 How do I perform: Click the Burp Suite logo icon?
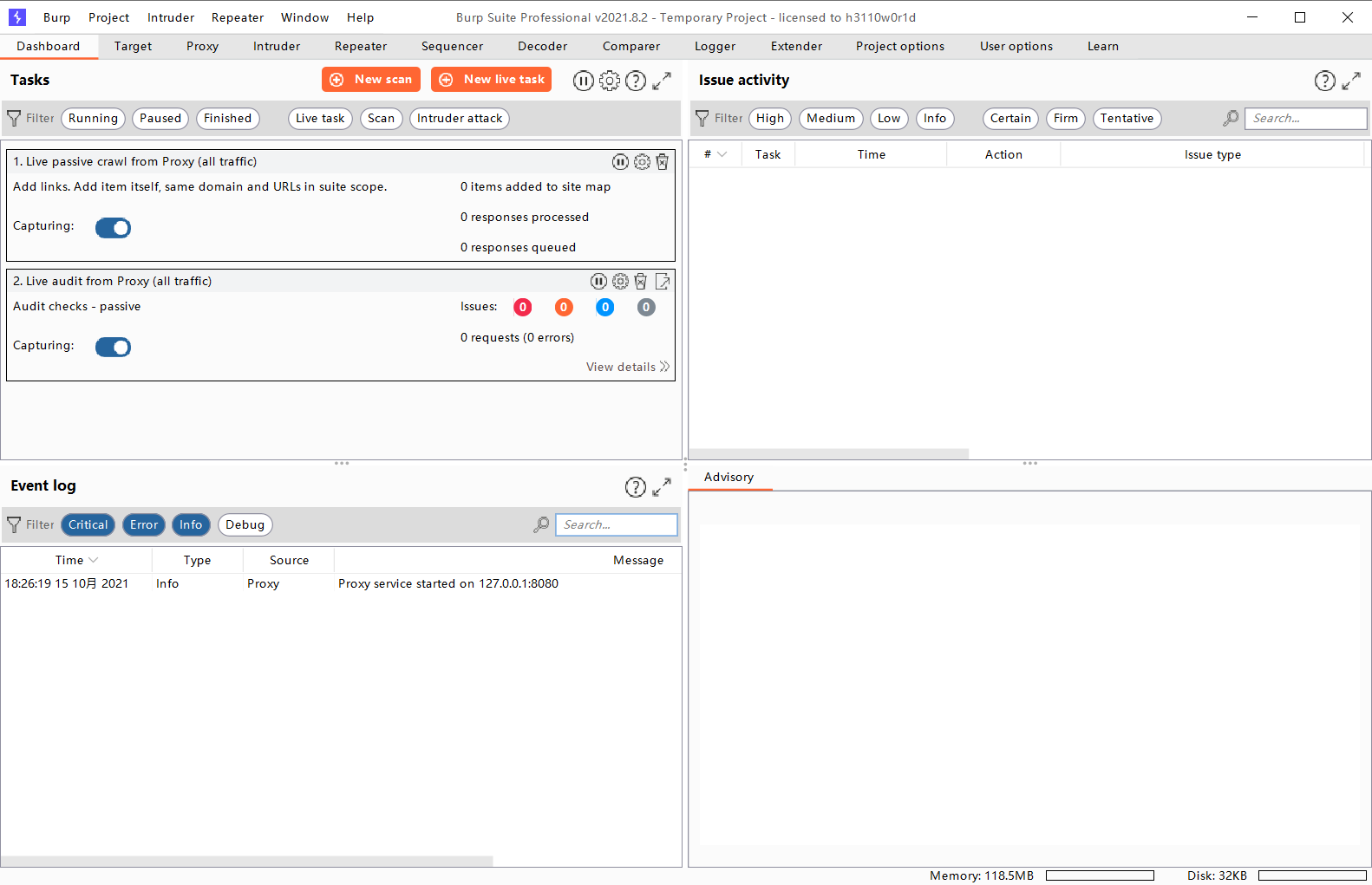17,17
